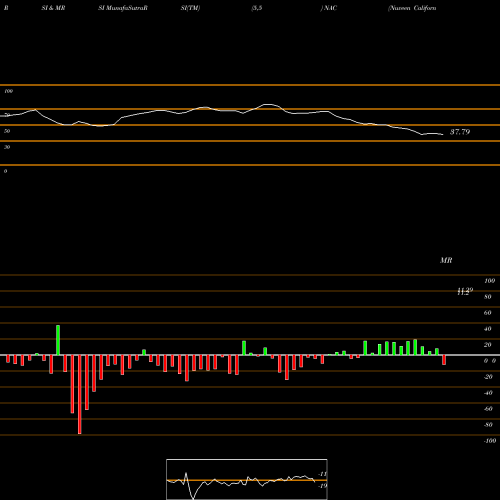This screenshot has height=500, width=500.
Task: Click the MR axis label -80 on right
Action: tap(488, 425)
